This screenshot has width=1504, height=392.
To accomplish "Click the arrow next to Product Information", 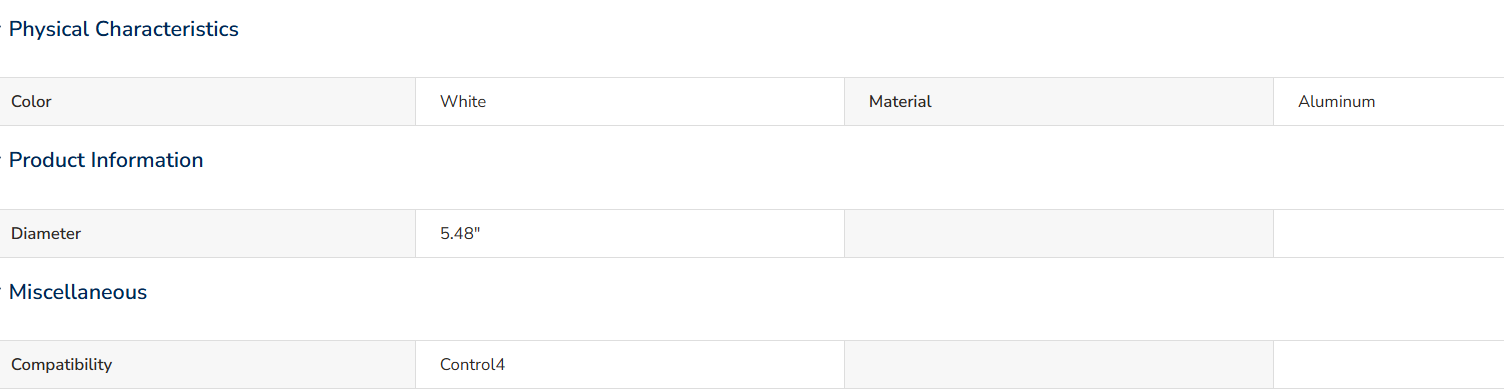I will pyautogui.click(x=2, y=161).
